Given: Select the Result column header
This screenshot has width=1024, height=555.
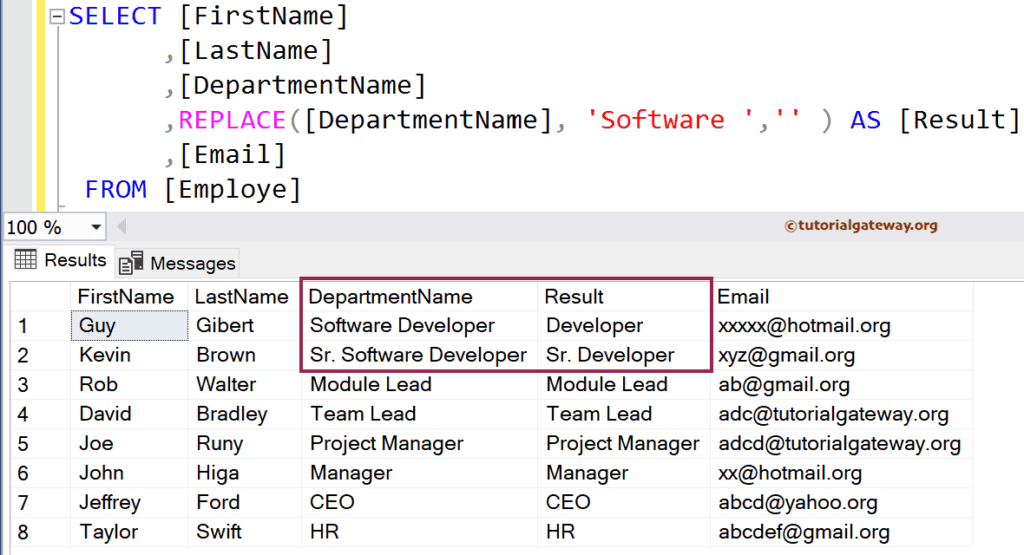Looking at the screenshot, I should [624, 296].
